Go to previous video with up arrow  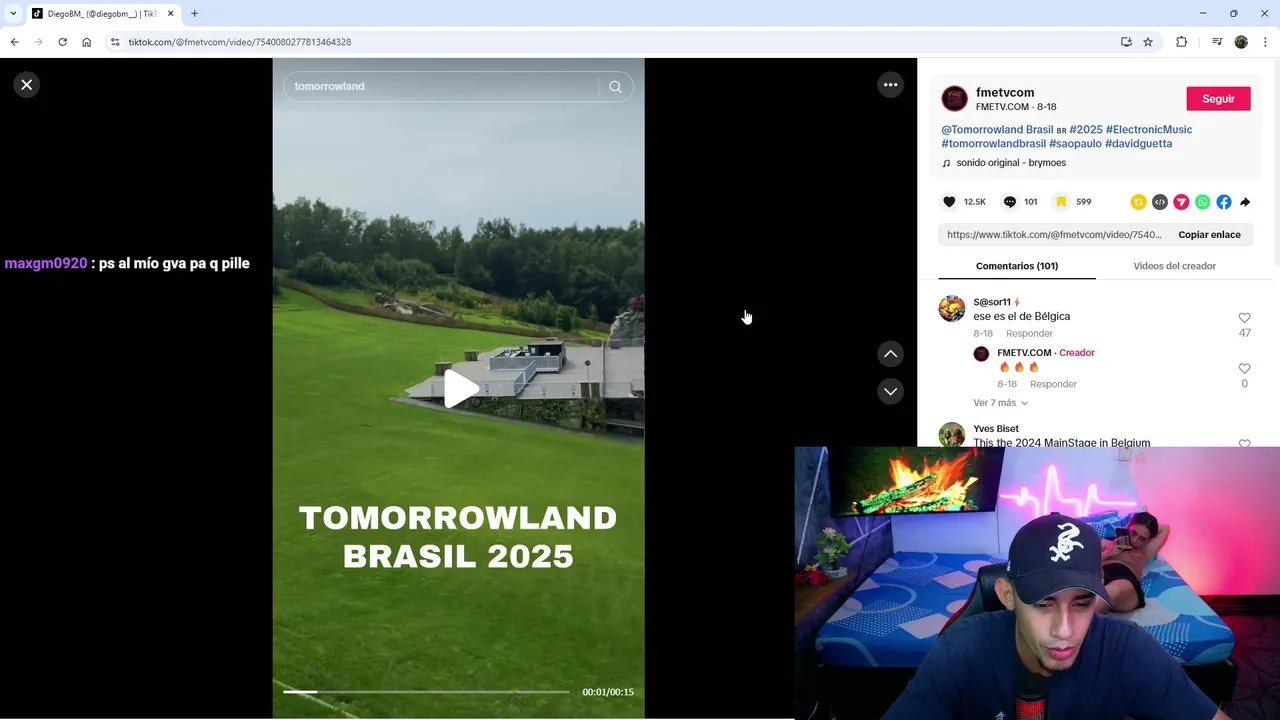coord(890,354)
